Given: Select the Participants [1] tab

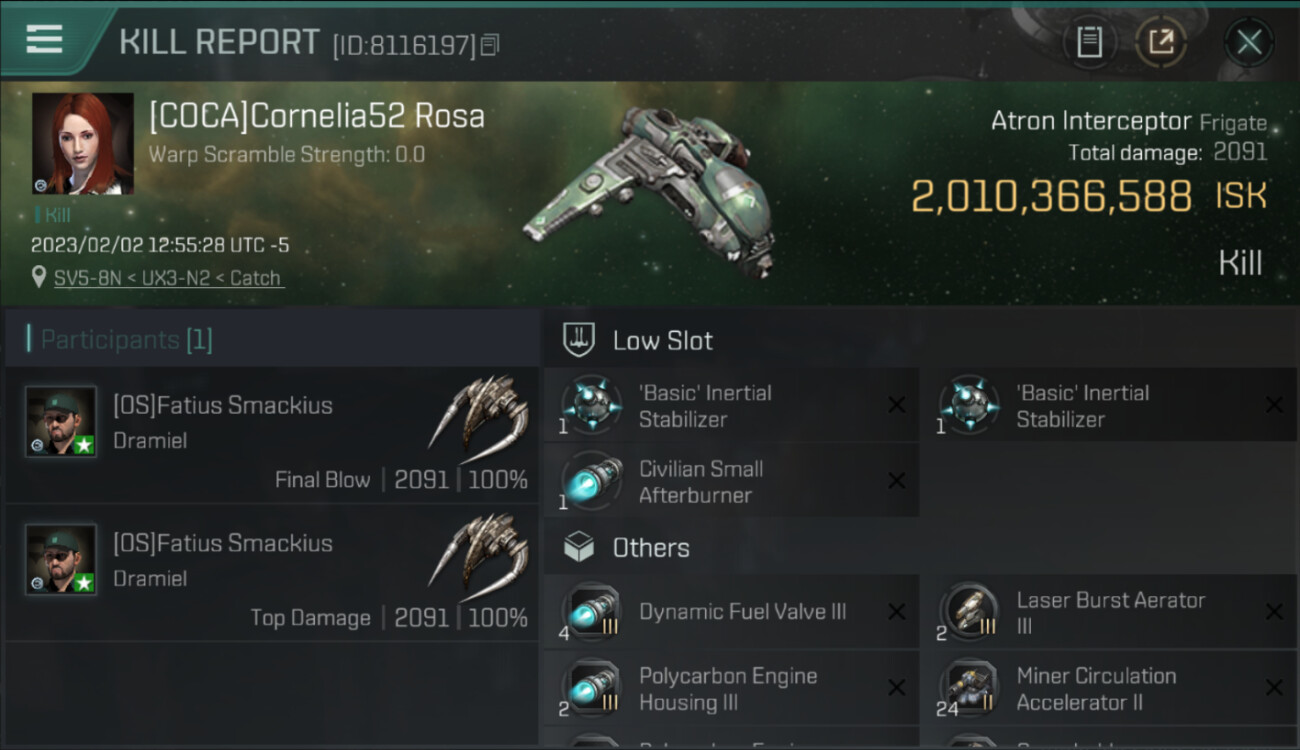Looking at the screenshot, I should tap(126, 340).
